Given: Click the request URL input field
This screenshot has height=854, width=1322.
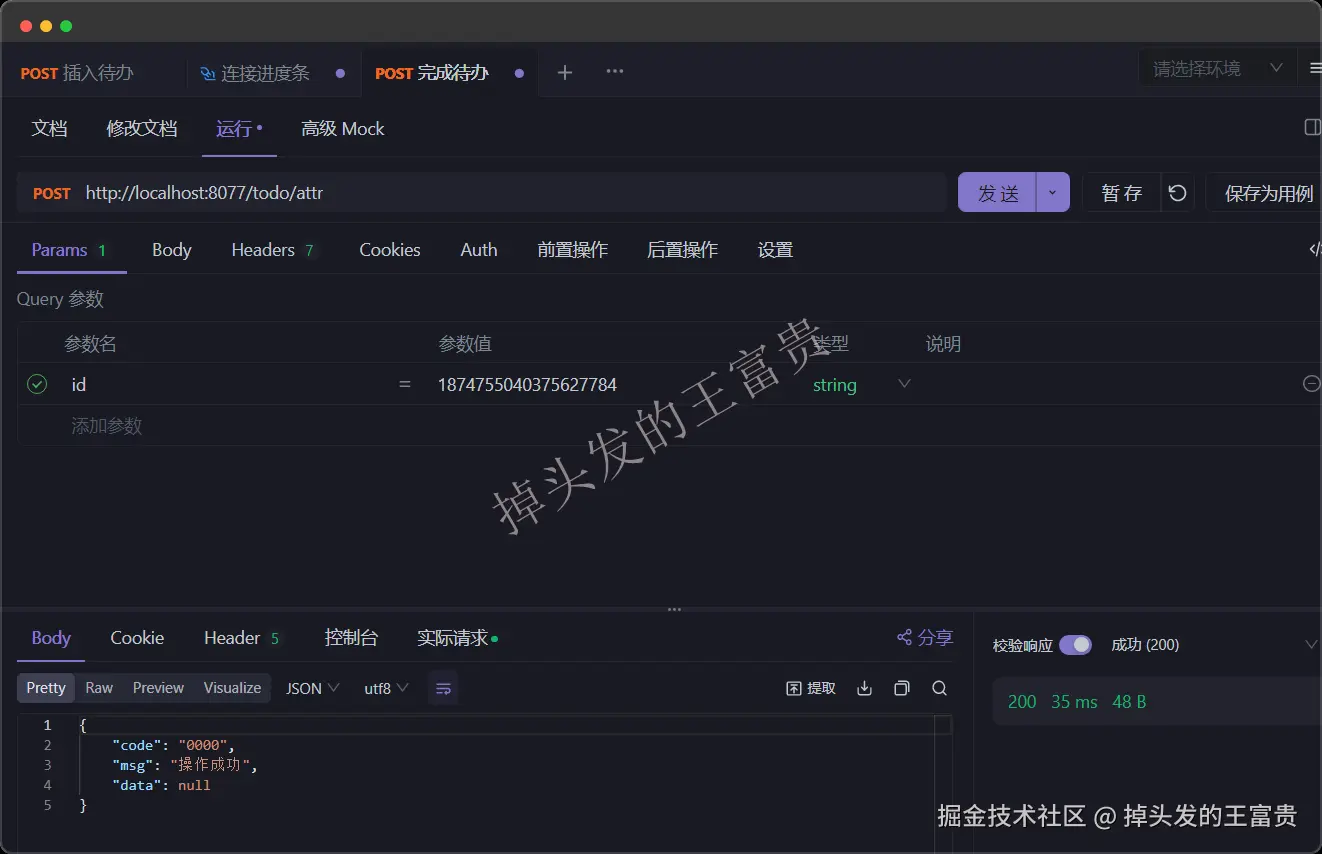Looking at the screenshot, I should coord(510,192).
